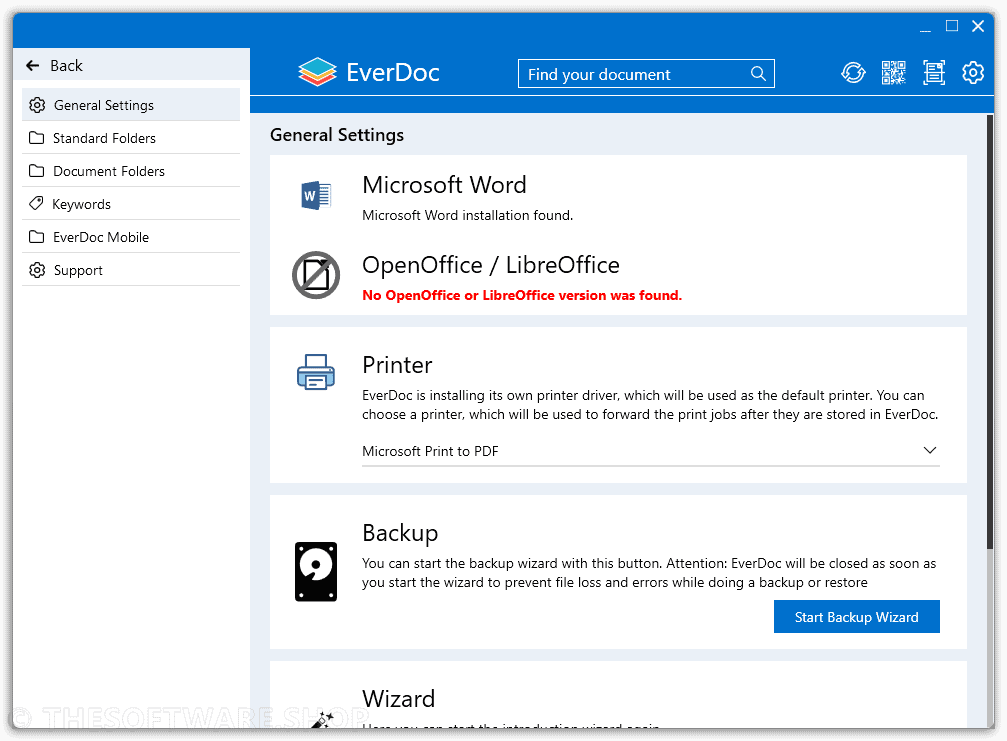Click the Backup hard drive icon
Screen dimensions: 1007x741
click(x=316, y=571)
